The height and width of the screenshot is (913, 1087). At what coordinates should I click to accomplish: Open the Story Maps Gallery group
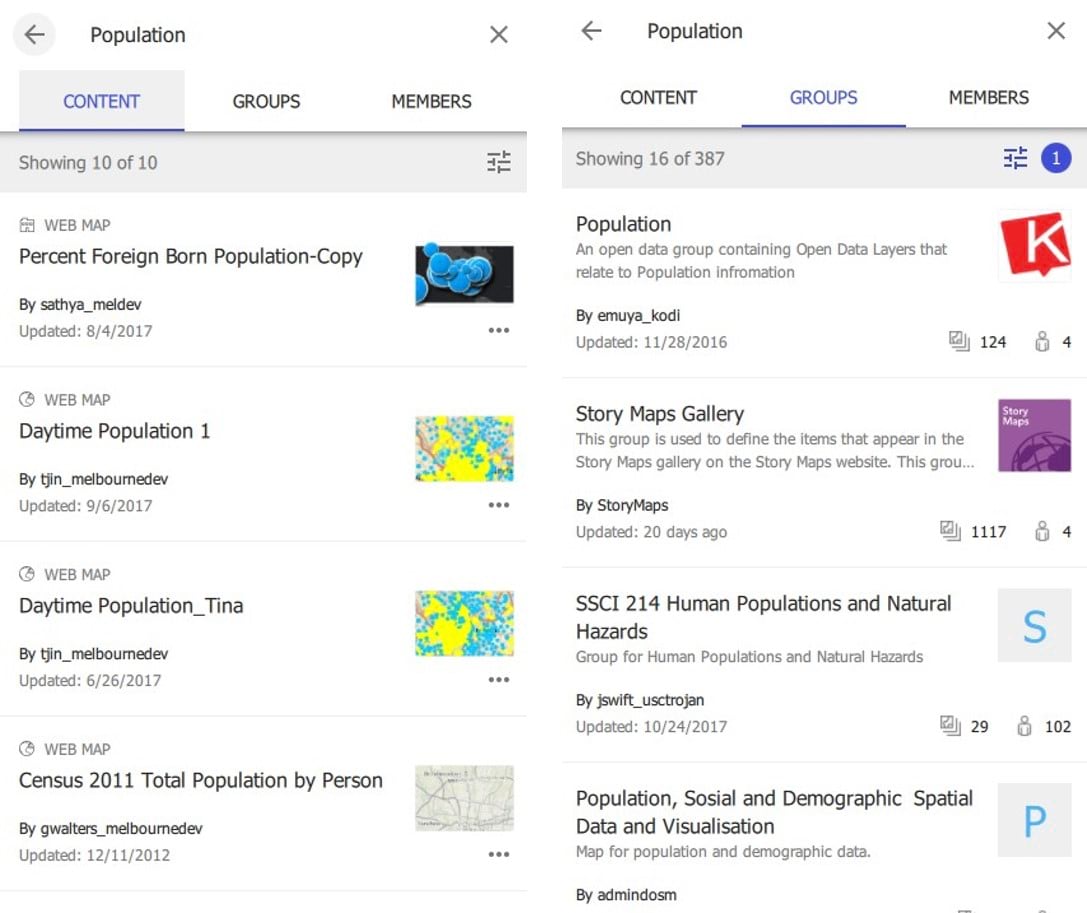[x=660, y=414]
